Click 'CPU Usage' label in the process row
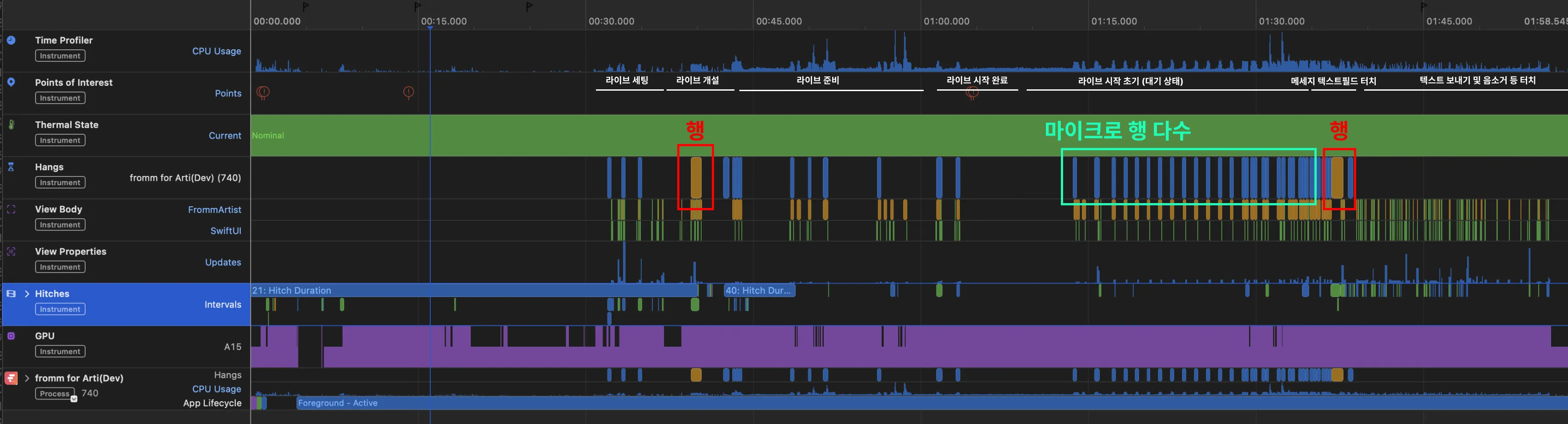1568x424 pixels. [x=217, y=388]
